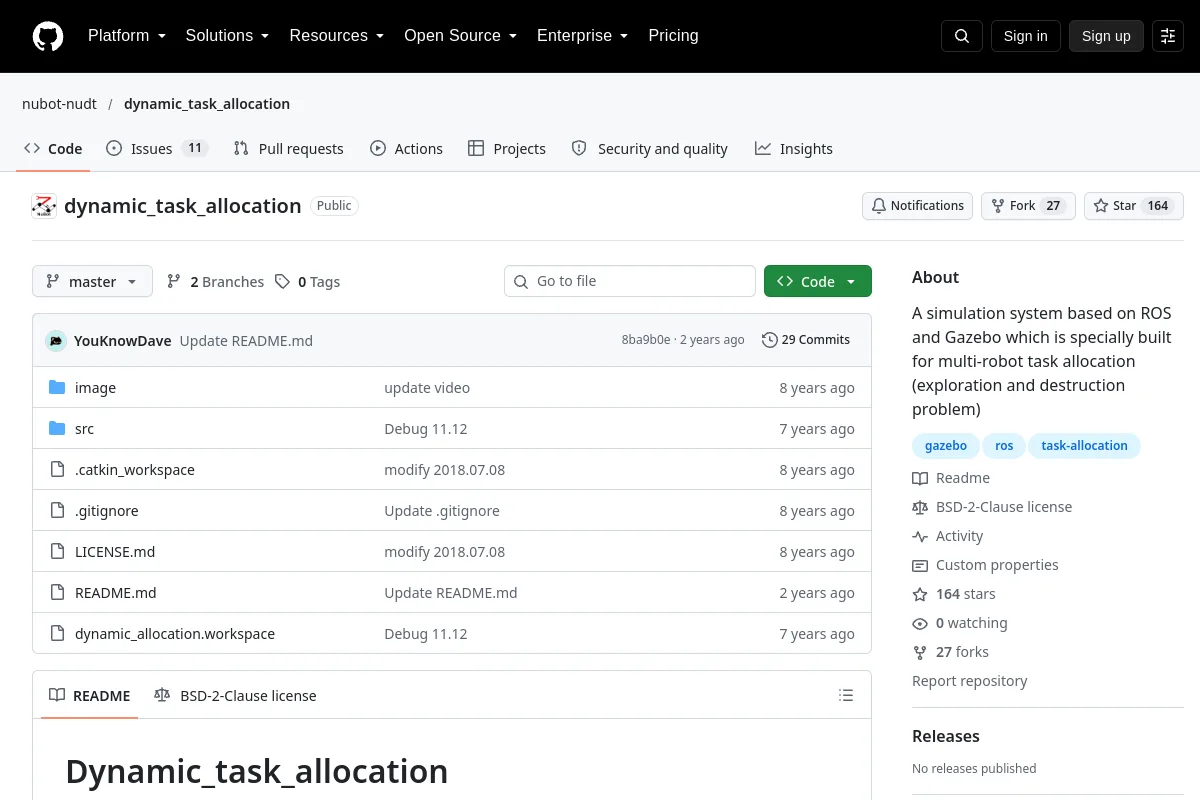The width and height of the screenshot is (1200, 800).
Task: Click YouKnowDave's avatar in commit bar
Action: 56,340
